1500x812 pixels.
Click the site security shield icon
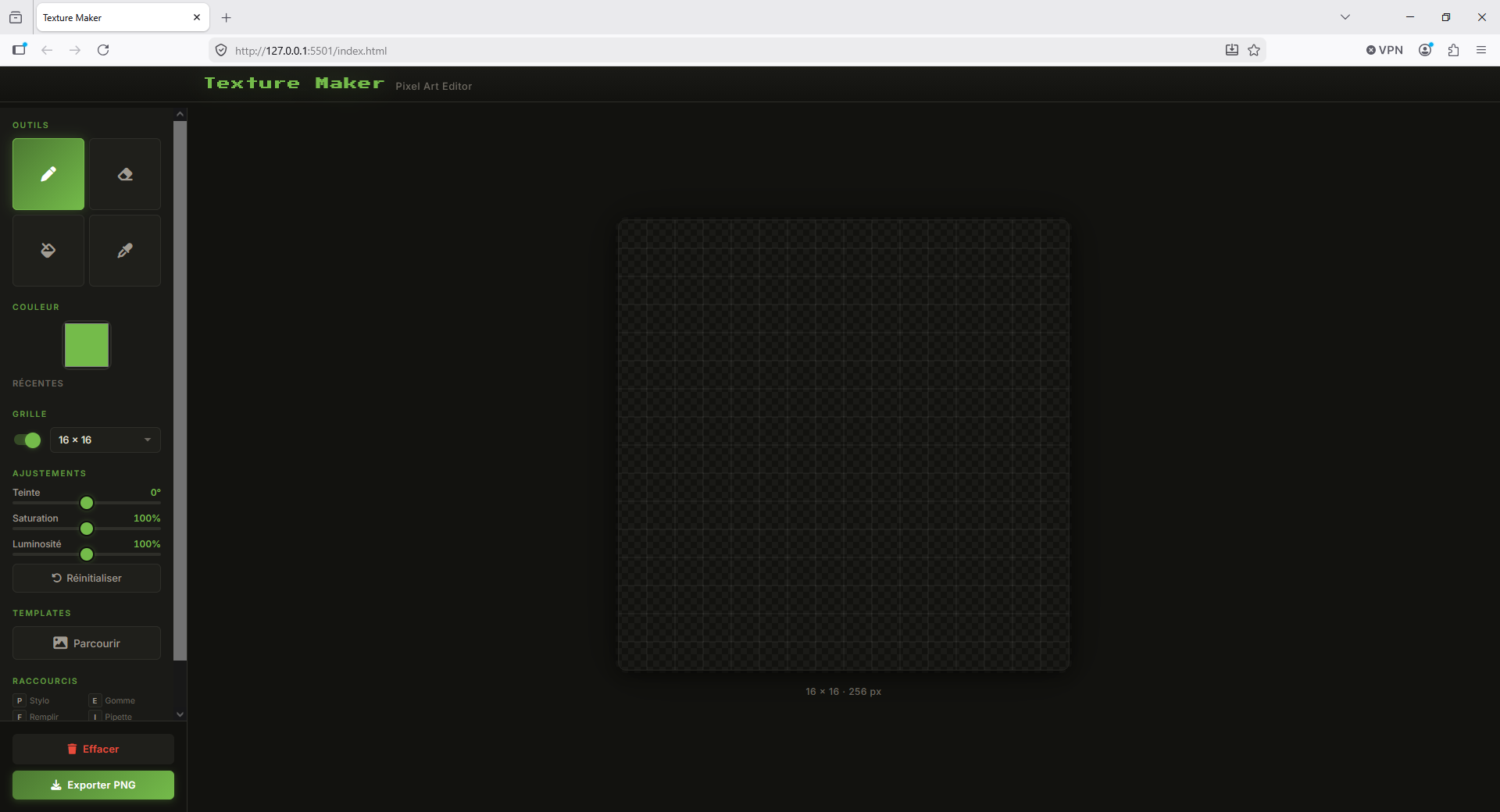(x=221, y=50)
